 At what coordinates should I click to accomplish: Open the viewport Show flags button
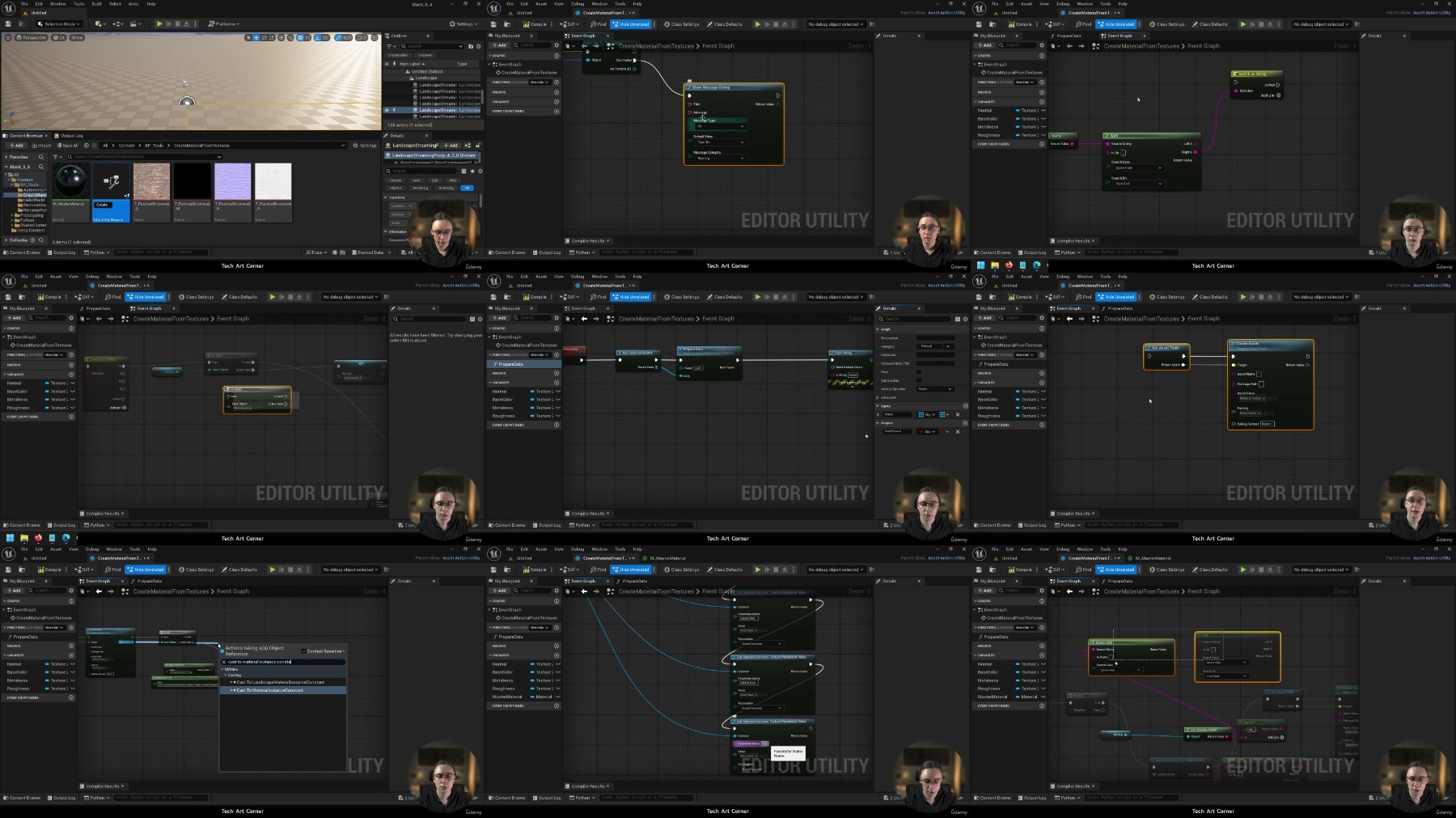click(x=77, y=37)
